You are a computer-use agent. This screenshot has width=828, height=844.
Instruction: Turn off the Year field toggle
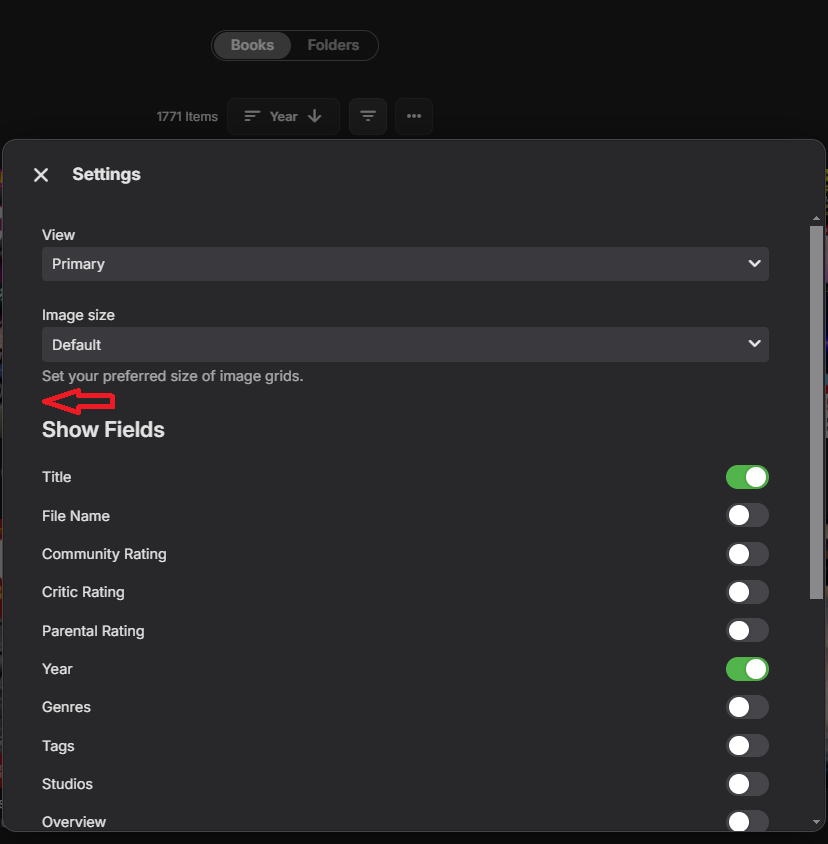click(x=747, y=669)
